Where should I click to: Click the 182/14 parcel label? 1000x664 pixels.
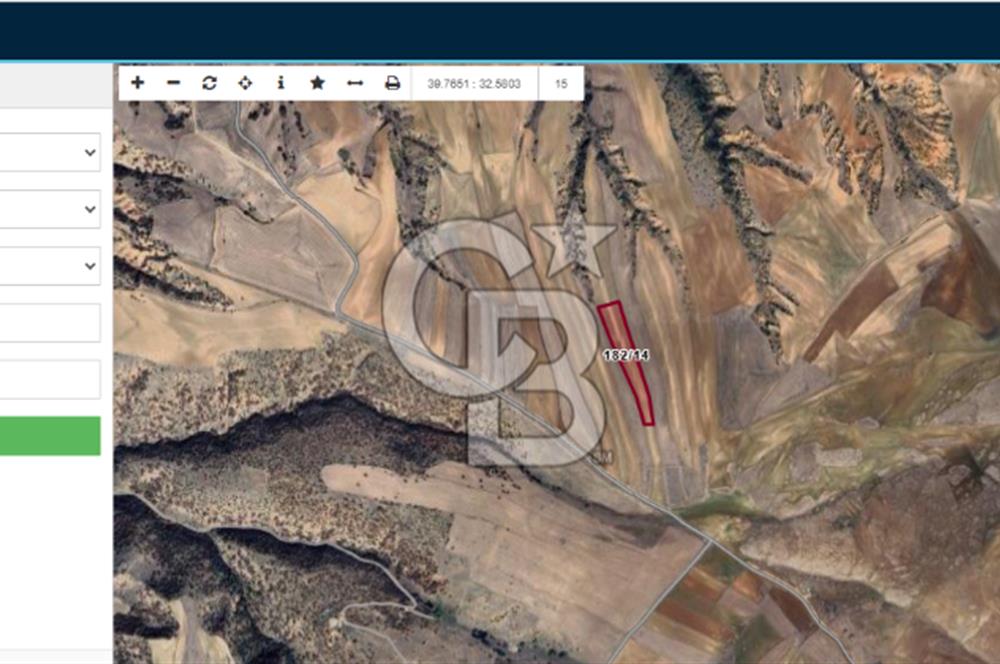[626, 355]
